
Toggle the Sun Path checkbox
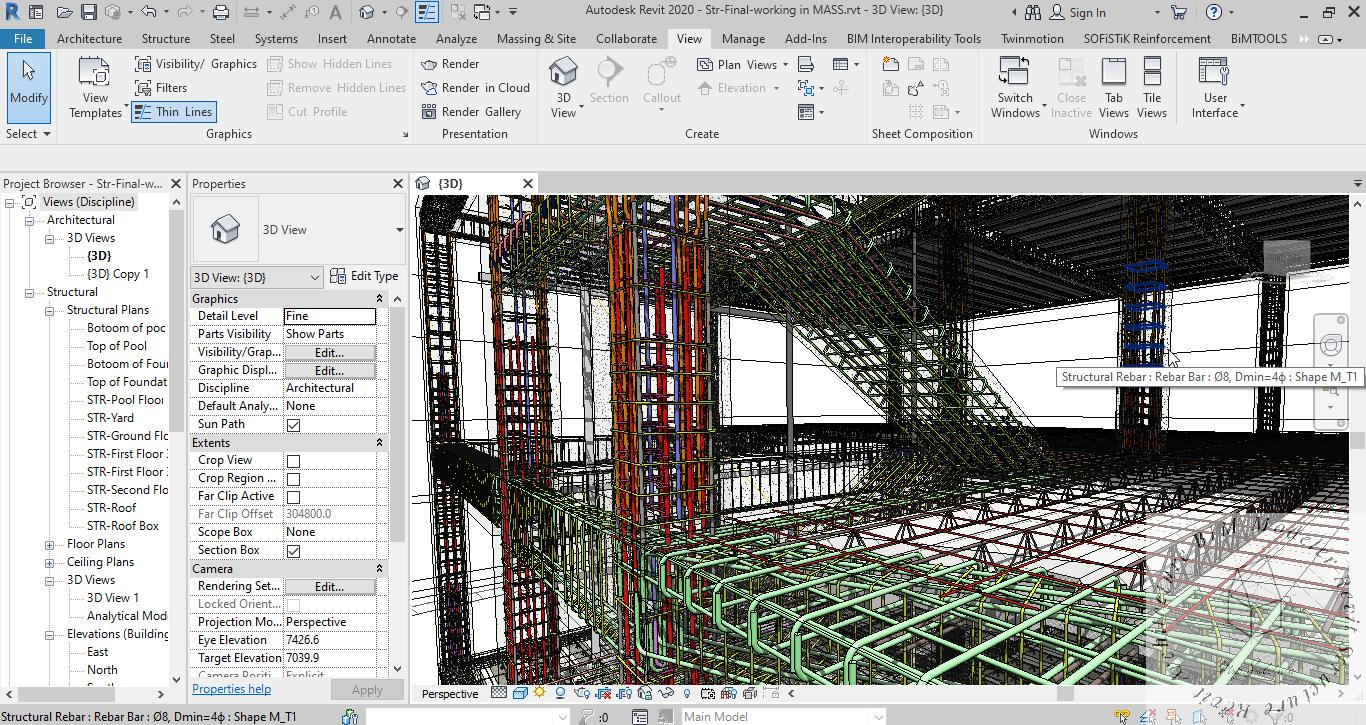tap(293, 425)
